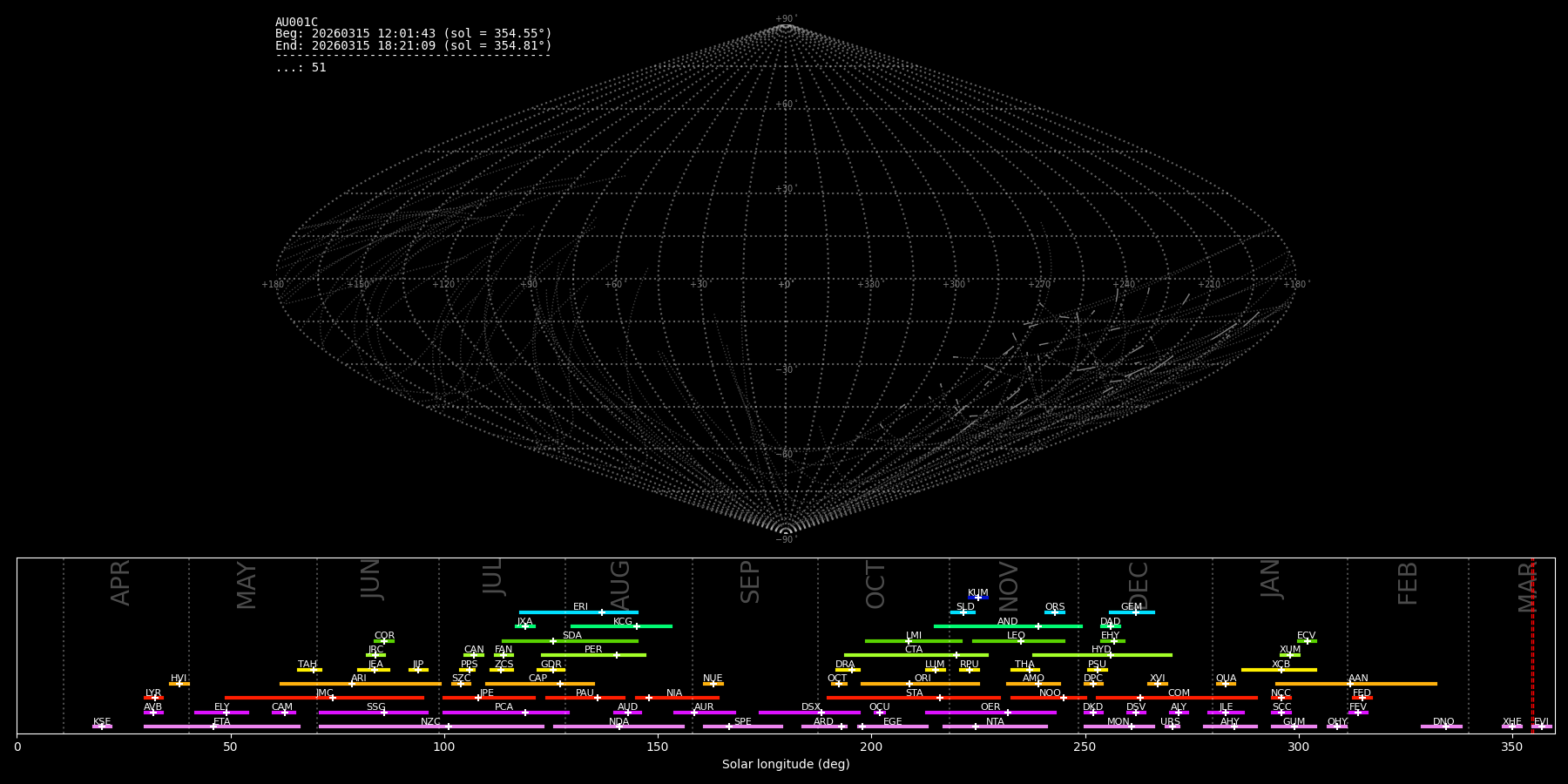1568x784 pixels.
Task: Click the XCB shower label
Action: (1281, 665)
